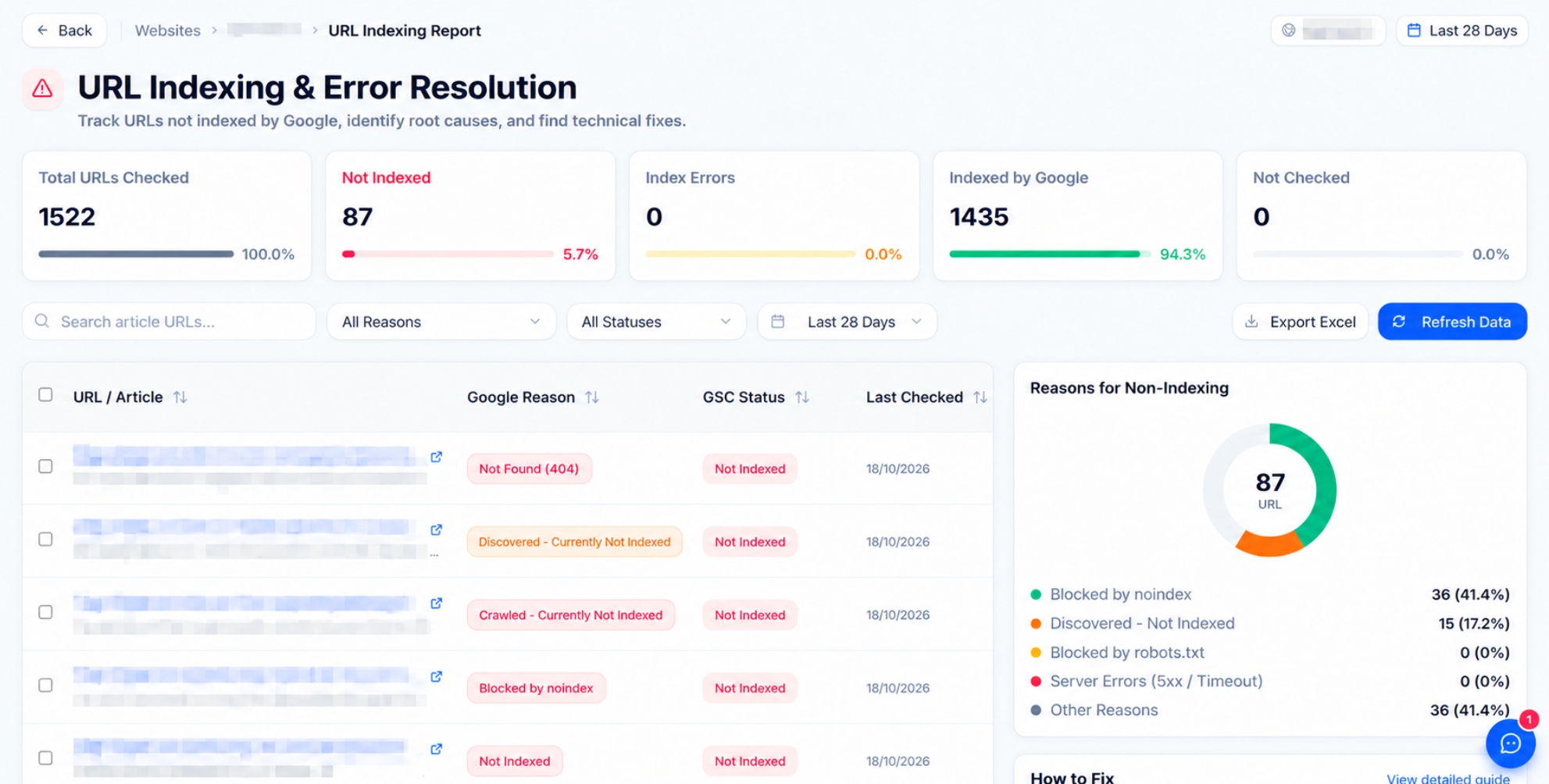Viewport: 1549px width, 784px height.
Task: Click the Not Found (404) reason badge
Action: tap(529, 469)
